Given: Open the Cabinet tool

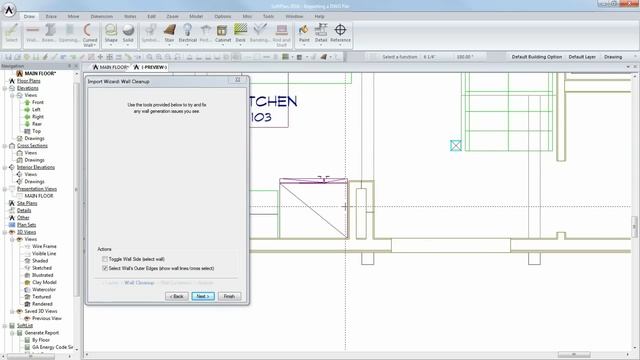Looking at the screenshot, I should (223, 33).
